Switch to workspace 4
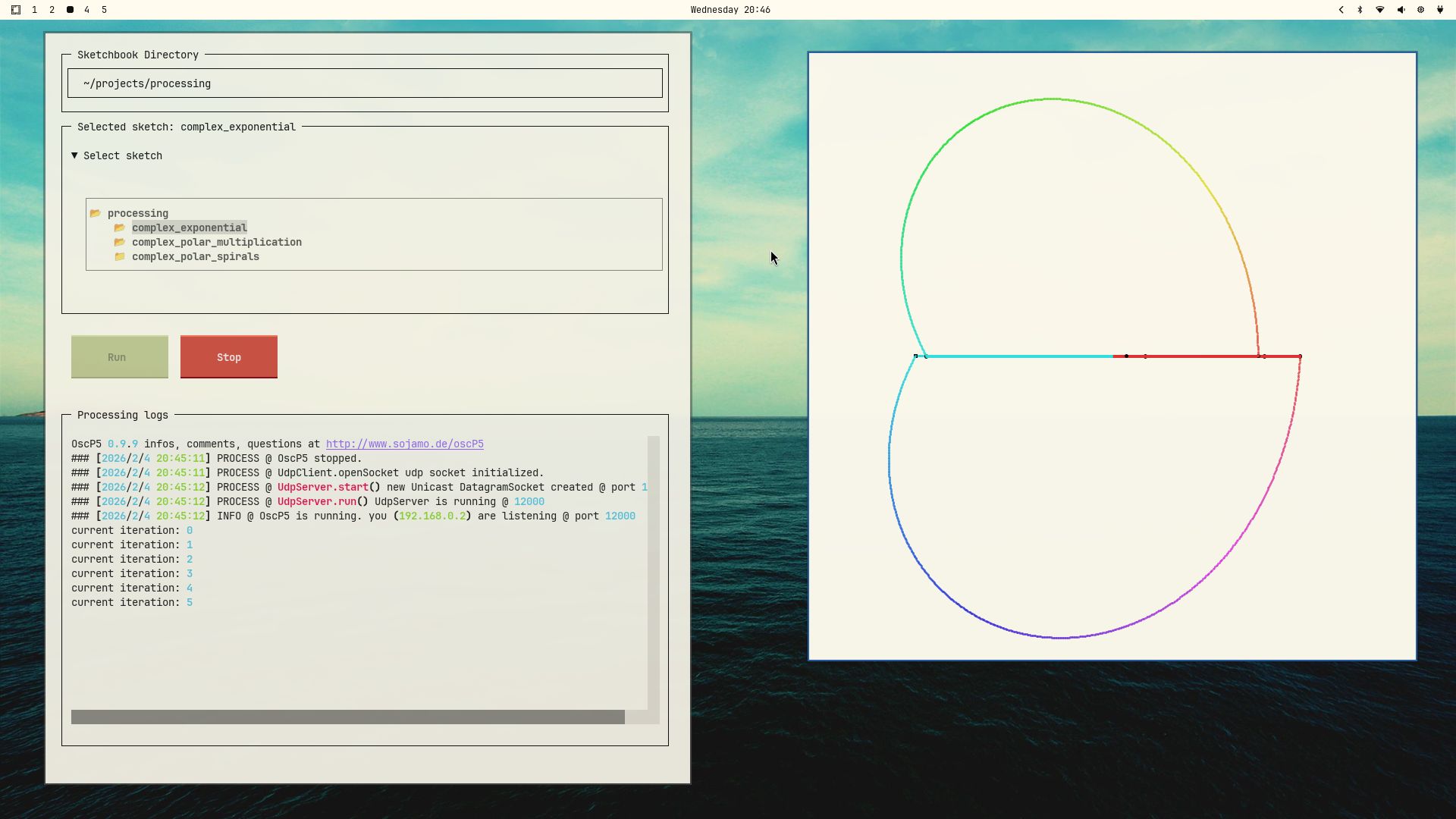Image resolution: width=1456 pixels, height=819 pixels. click(86, 10)
